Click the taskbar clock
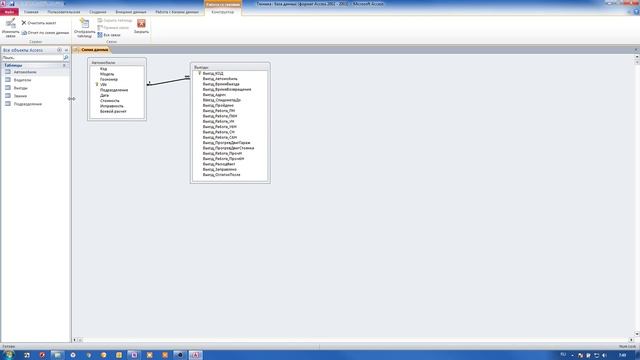Image resolution: width=640 pixels, height=360 pixels. point(622,355)
